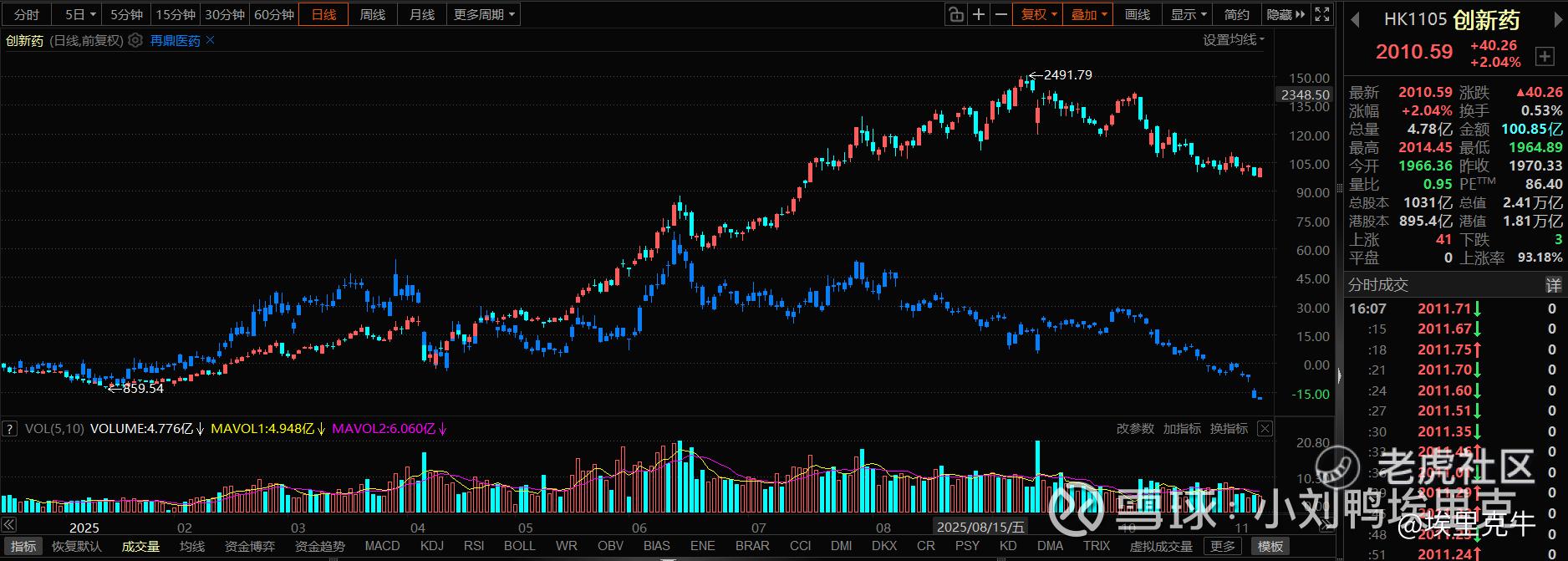
Task: Select BIAS indicator
Action: [x=657, y=546]
